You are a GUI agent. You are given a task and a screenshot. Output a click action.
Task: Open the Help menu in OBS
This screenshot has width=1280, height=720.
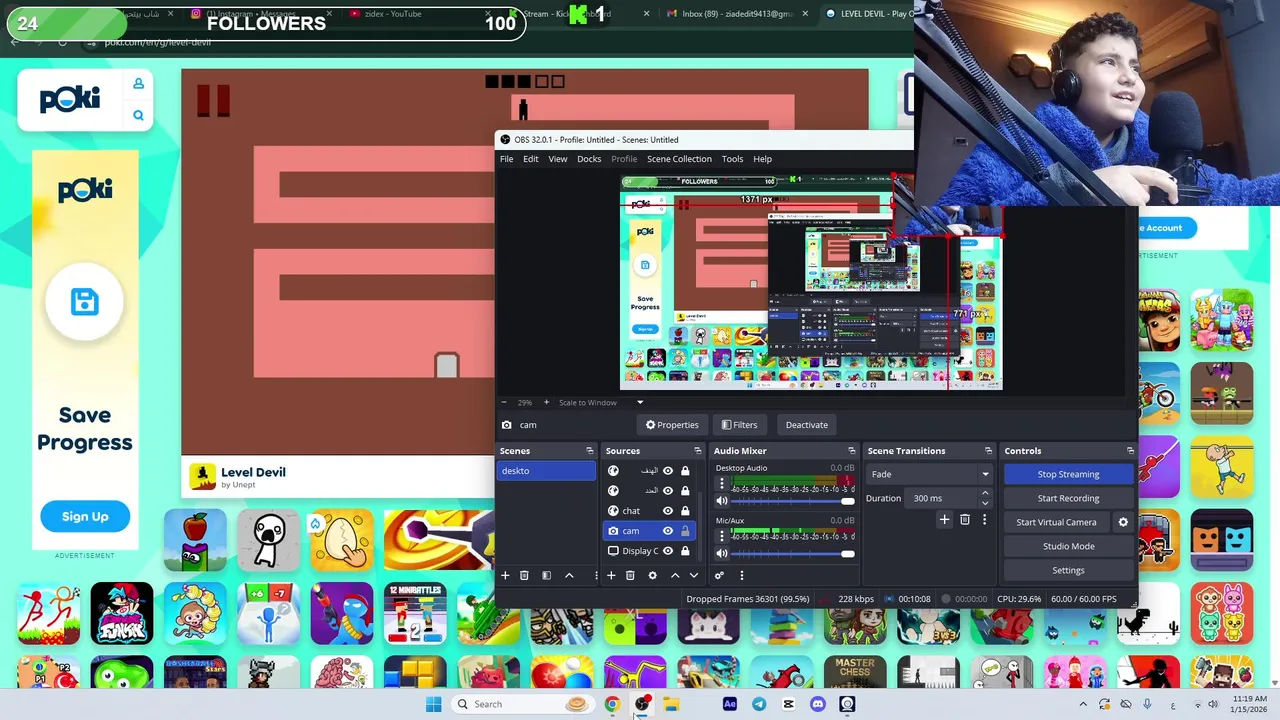(763, 159)
